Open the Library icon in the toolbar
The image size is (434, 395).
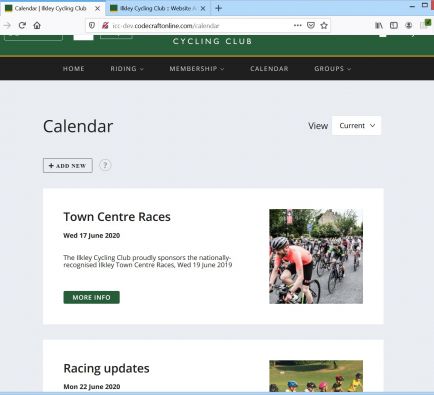[x=379, y=25]
